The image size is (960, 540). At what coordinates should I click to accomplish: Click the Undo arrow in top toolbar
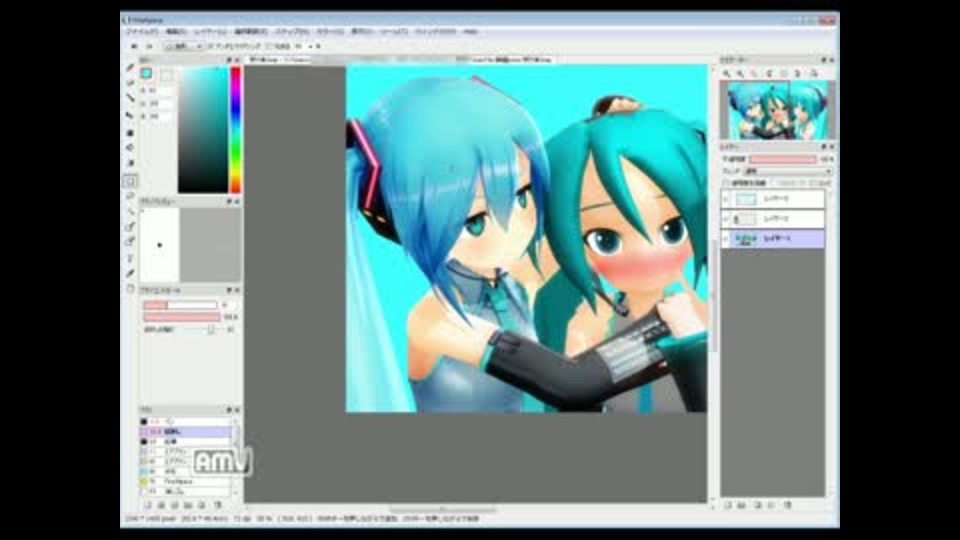pos(134,46)
